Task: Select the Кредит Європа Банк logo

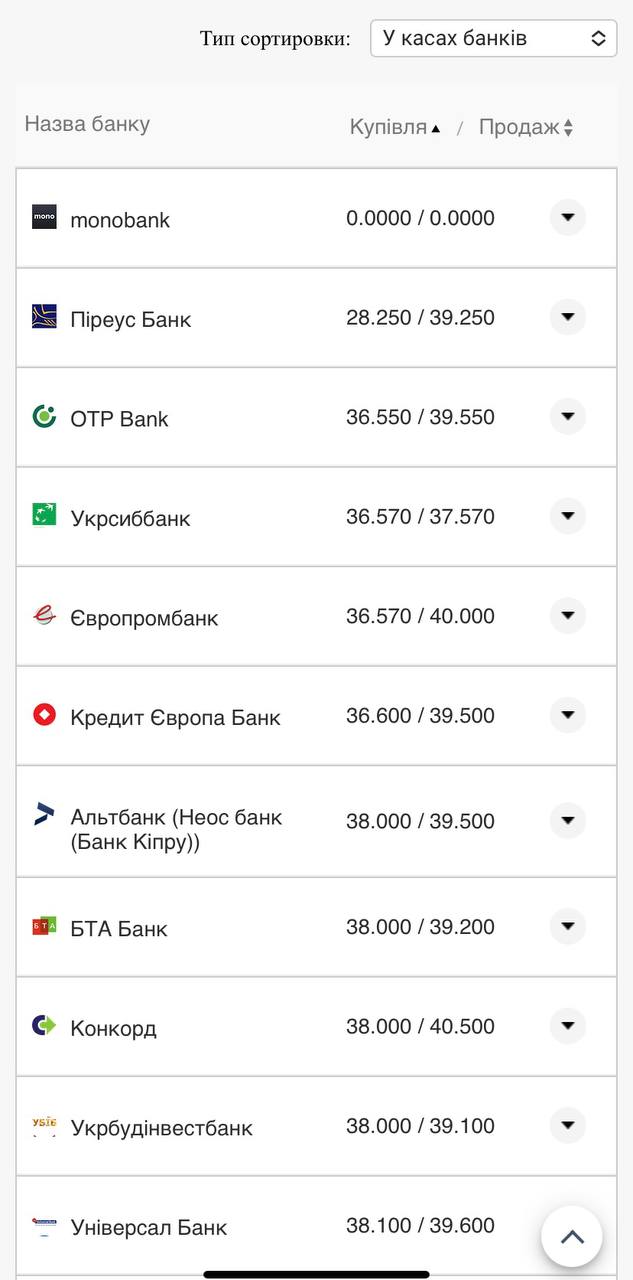Action: [x=42, y=716]
